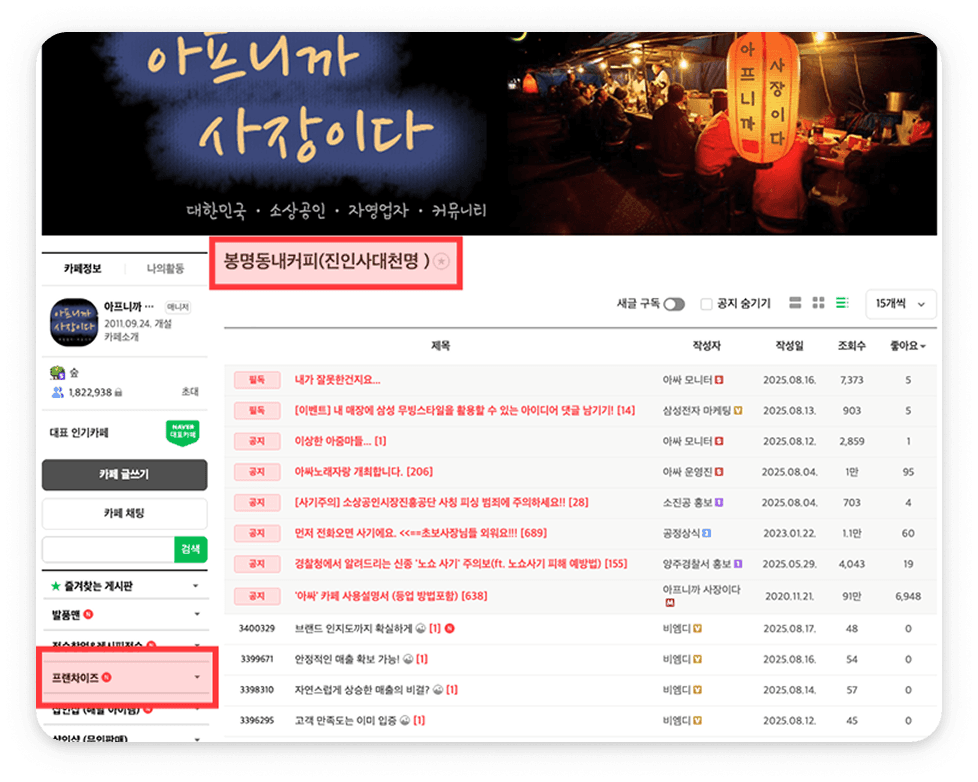Click the 공지 tag on 이상한 아줌마들 row

(x=257, y=441)
